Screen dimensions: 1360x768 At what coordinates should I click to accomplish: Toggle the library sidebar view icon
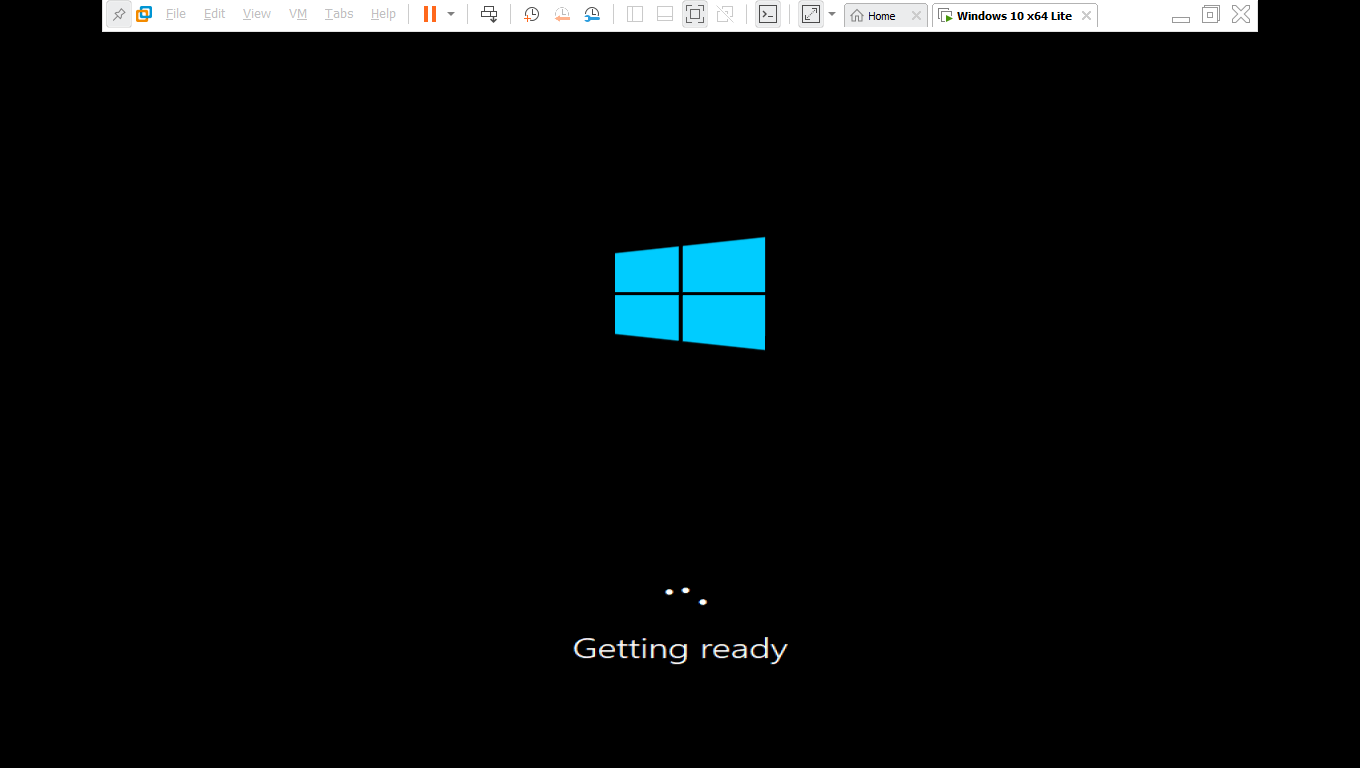(x=635, y=14)
